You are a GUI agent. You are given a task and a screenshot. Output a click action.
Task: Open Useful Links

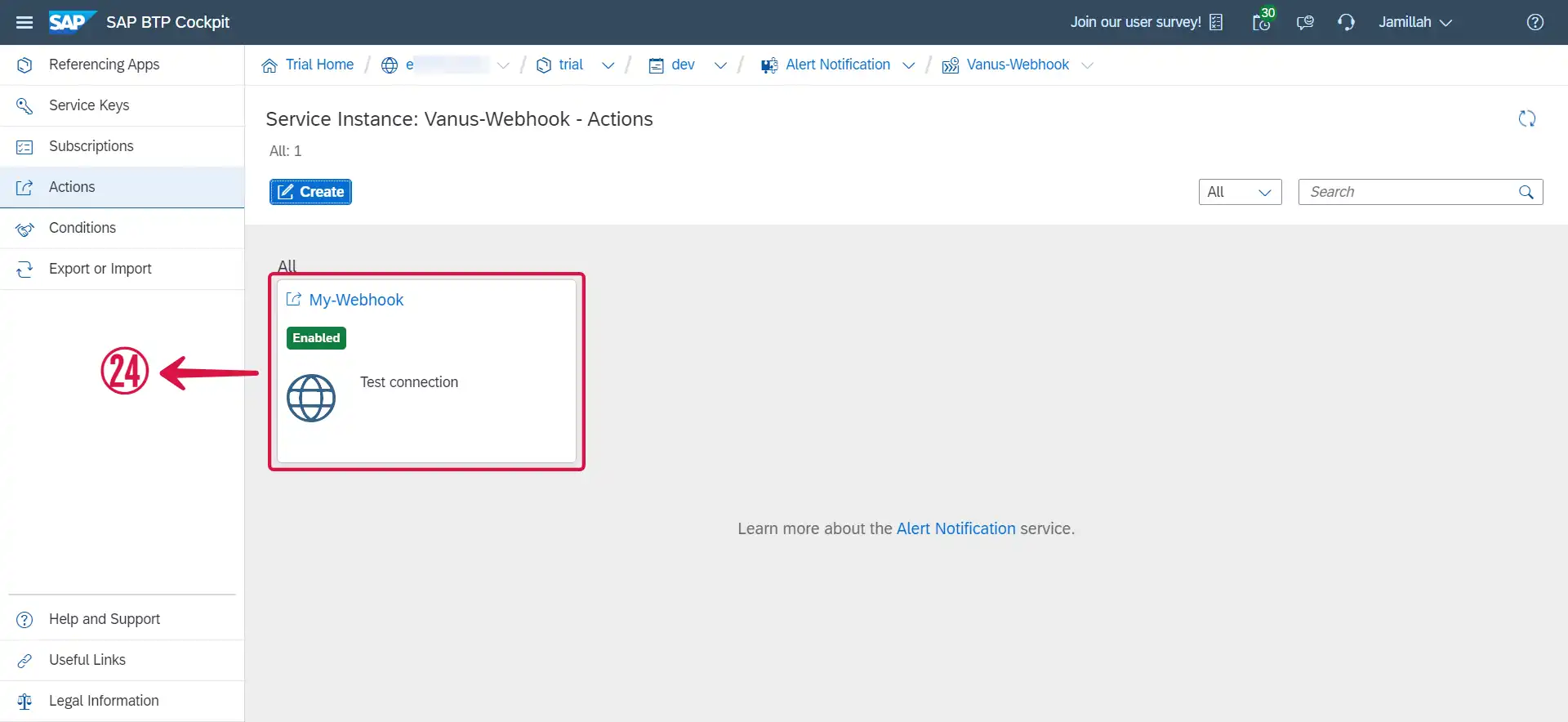coord(122,660)
